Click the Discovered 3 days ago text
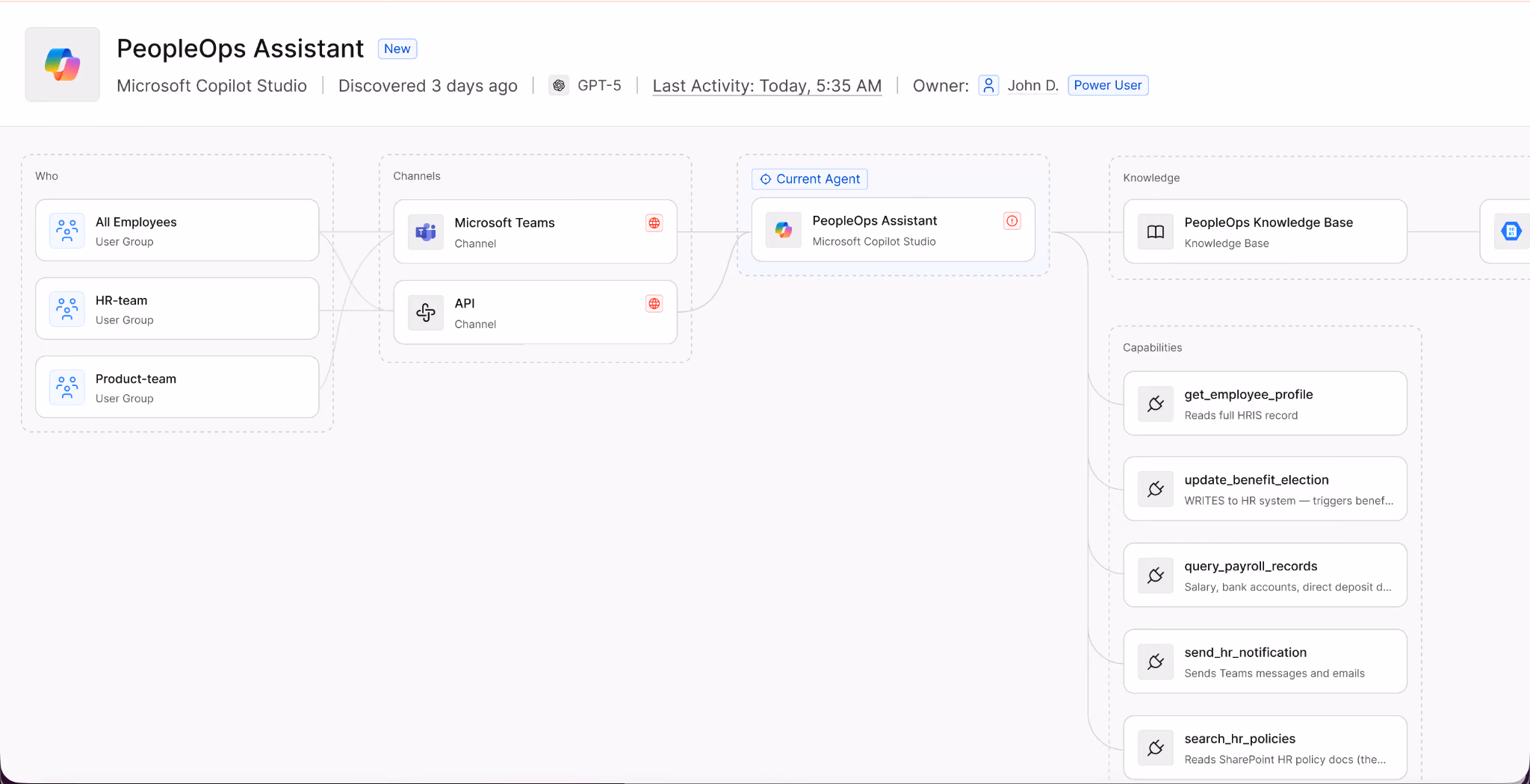This screenshot has height=784, width=1530. pos(428,86)
